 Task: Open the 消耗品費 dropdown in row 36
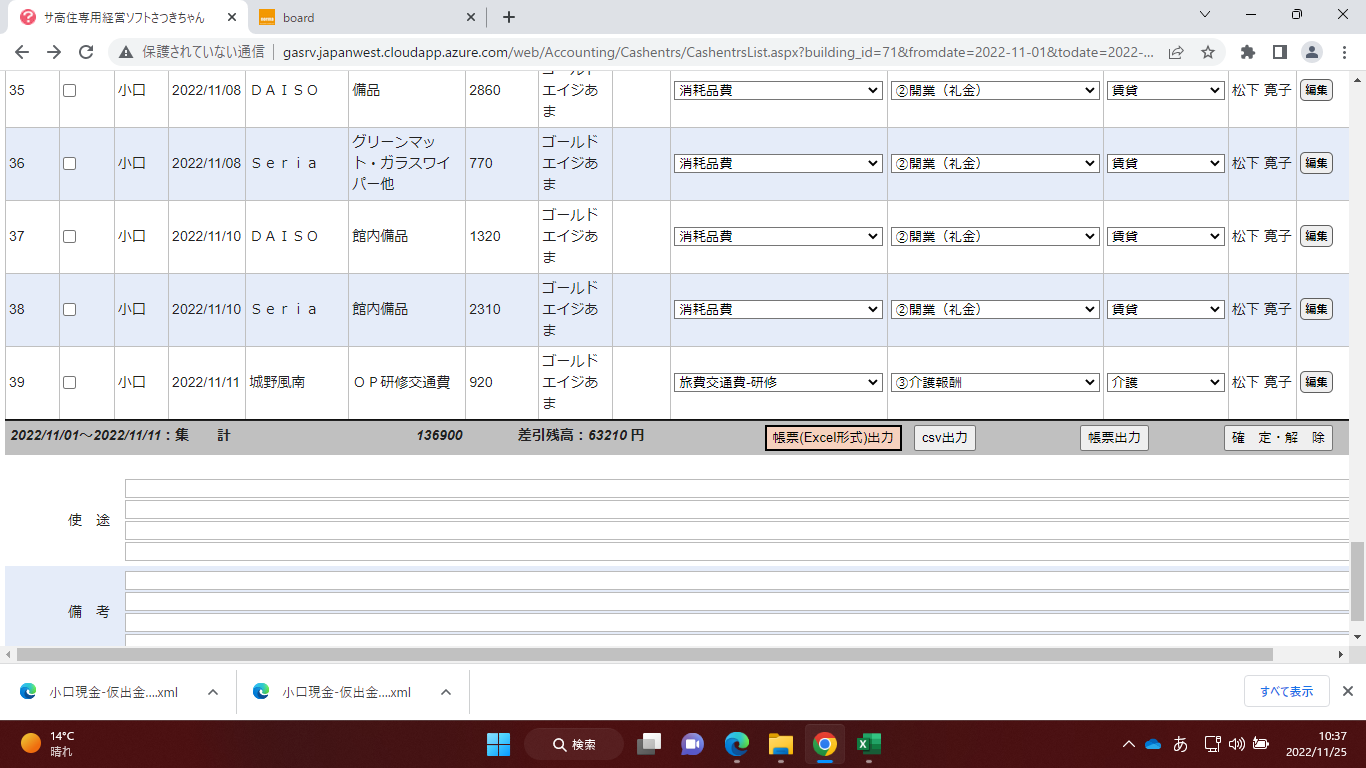(778, 163)
